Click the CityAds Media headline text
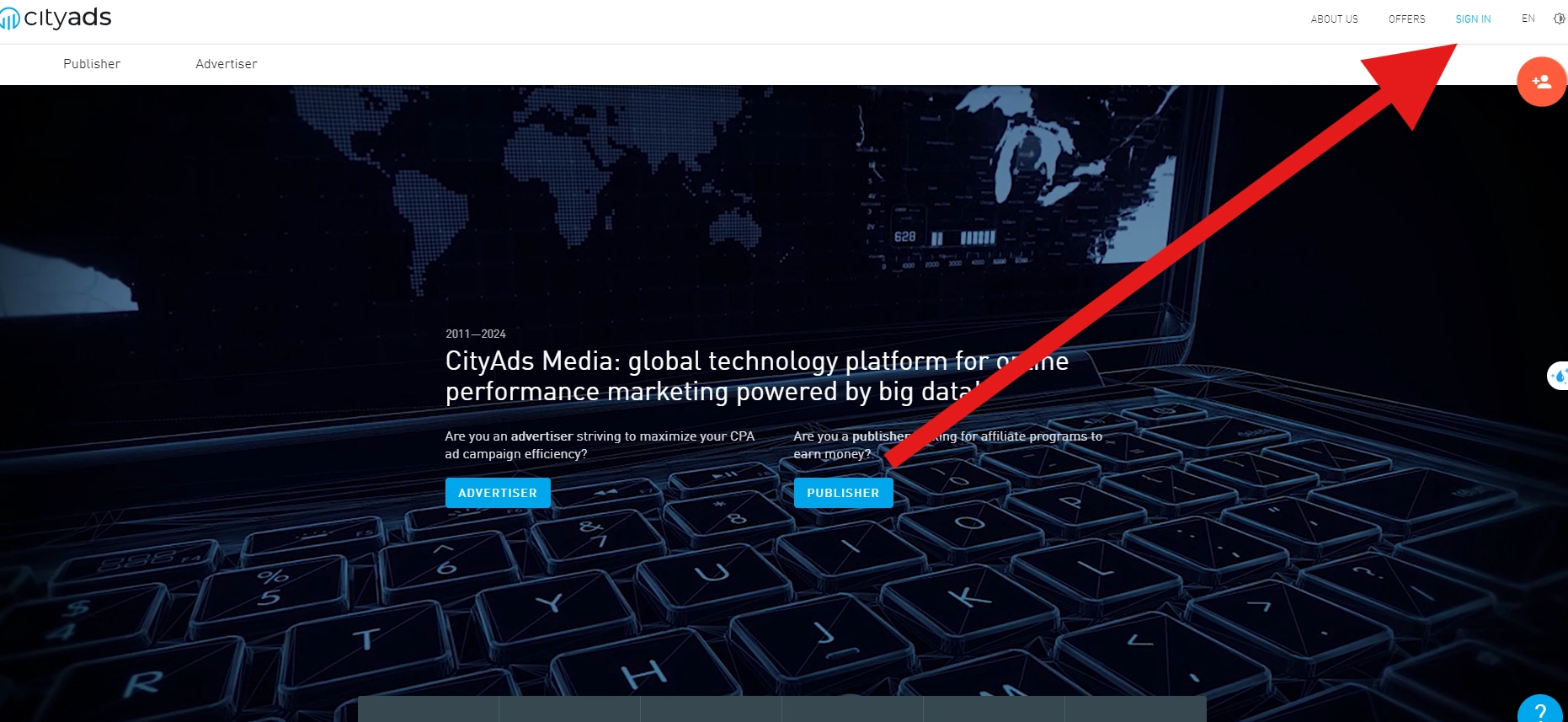This screenshot has height=722, width=1568. [x=756, y=376]
